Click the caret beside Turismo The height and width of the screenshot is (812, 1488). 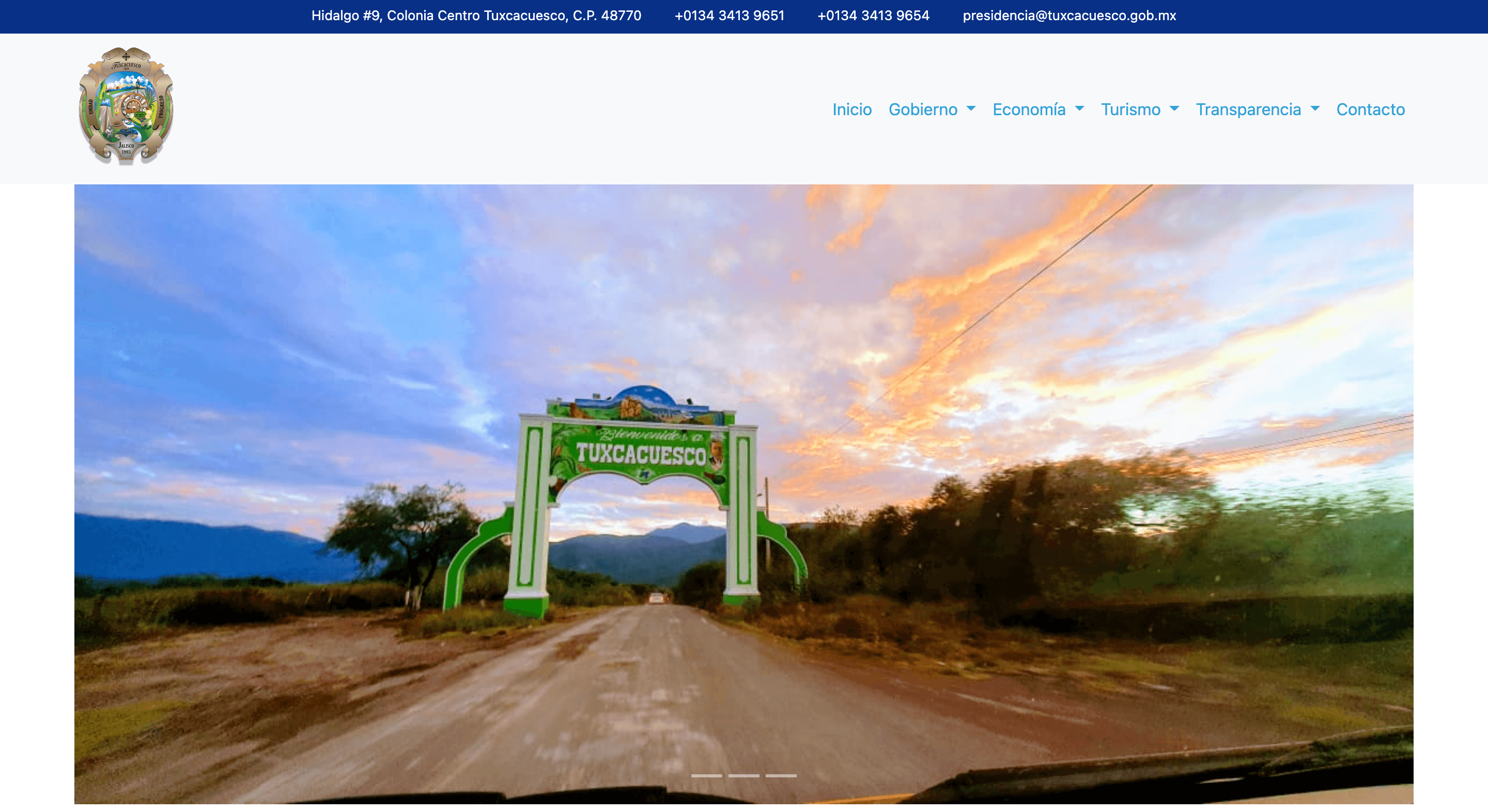1174,108
